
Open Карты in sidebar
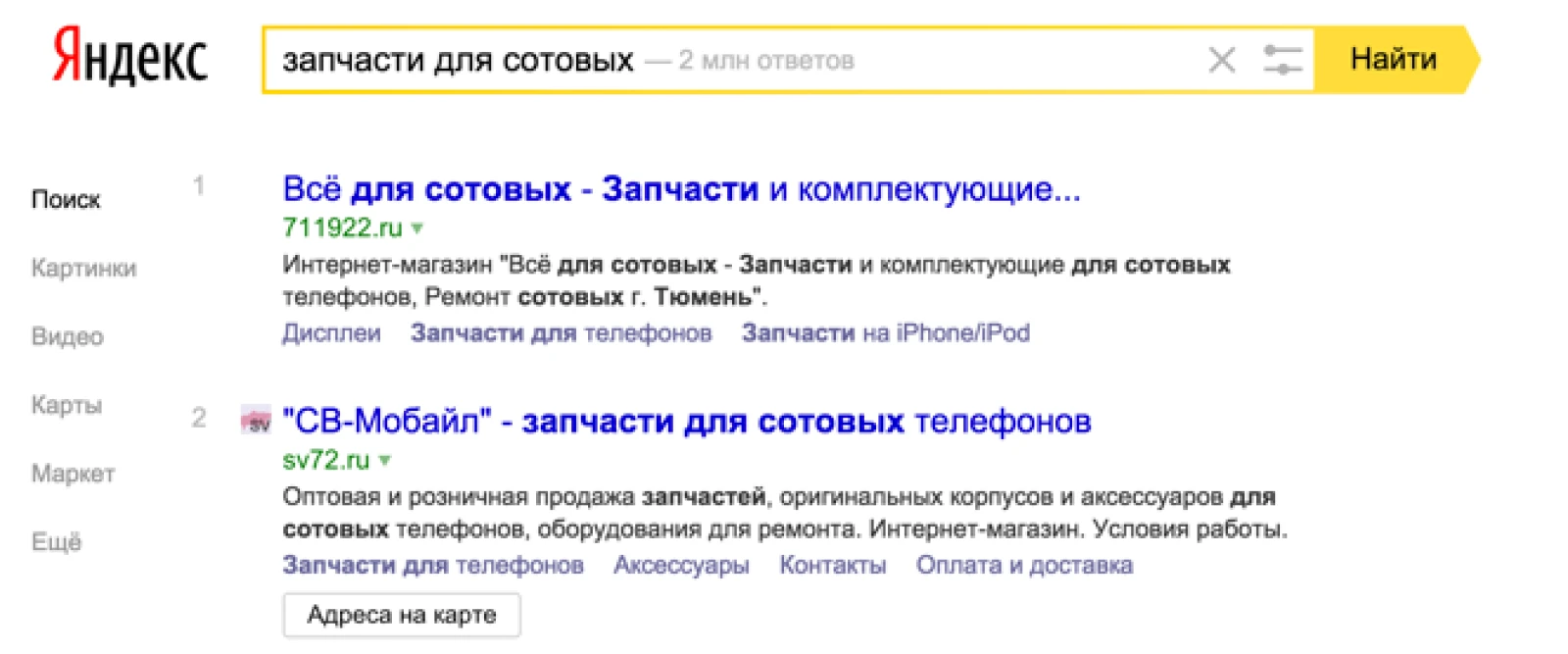[x=67, y=405]
